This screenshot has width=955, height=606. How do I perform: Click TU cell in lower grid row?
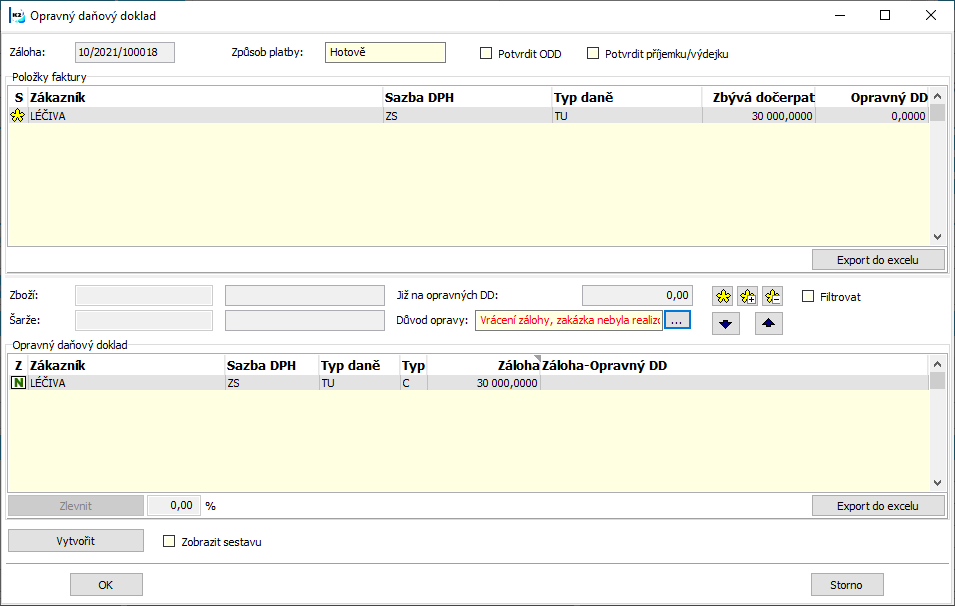click(x=359, y=383)
